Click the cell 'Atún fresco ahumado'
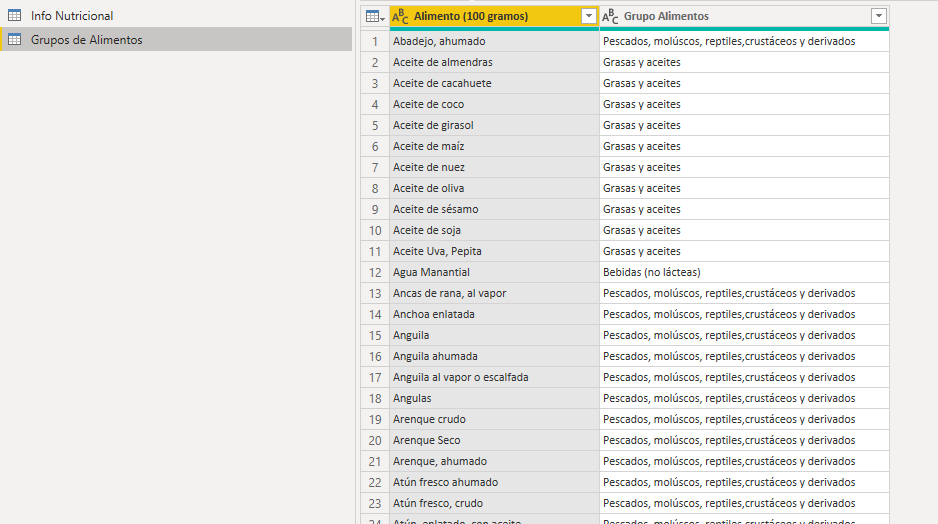This screenshot has height=524, width=938. pos(494,482)
